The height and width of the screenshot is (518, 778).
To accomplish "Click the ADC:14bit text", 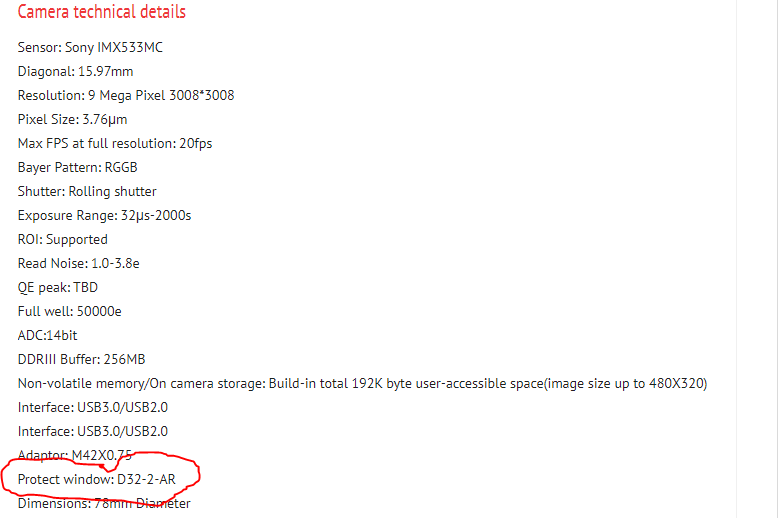I will pyautogui.click(x=47, y=335).
